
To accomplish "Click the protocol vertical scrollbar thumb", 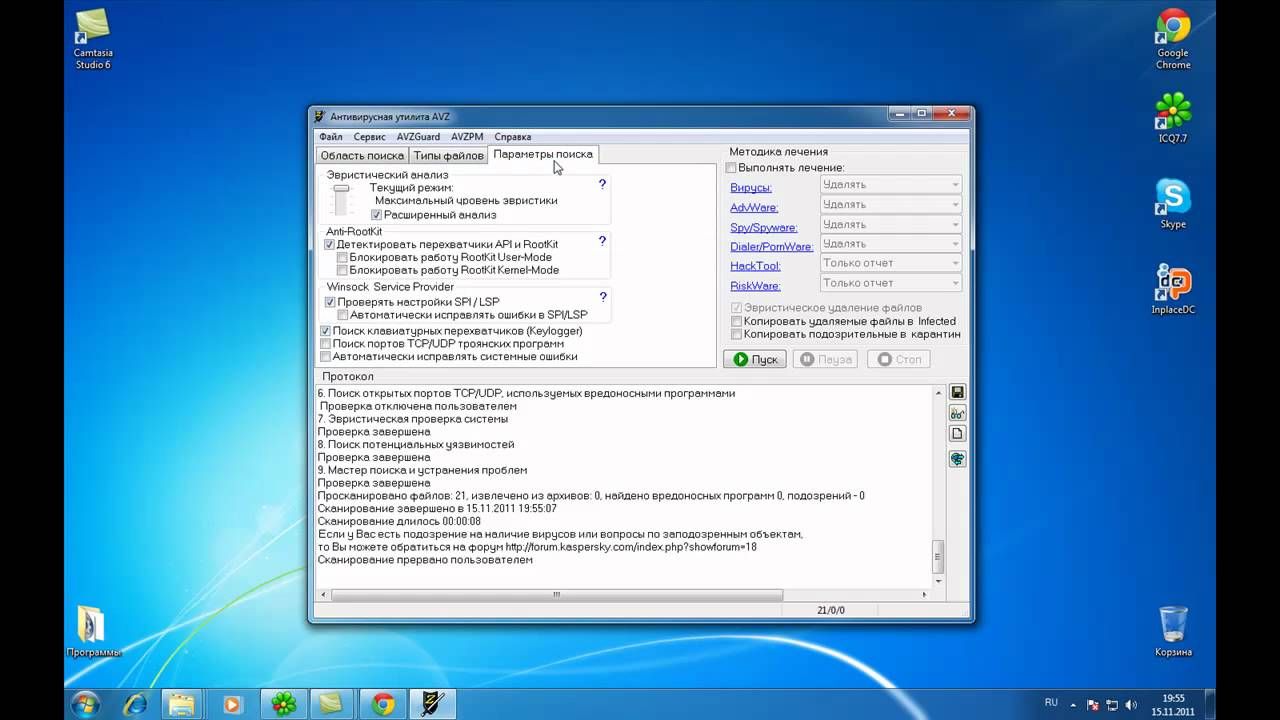I will [x=938, y=556].
